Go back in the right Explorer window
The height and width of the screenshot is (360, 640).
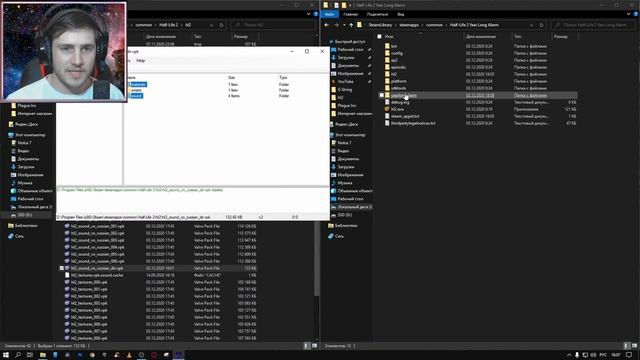click(x=327, y=25)
